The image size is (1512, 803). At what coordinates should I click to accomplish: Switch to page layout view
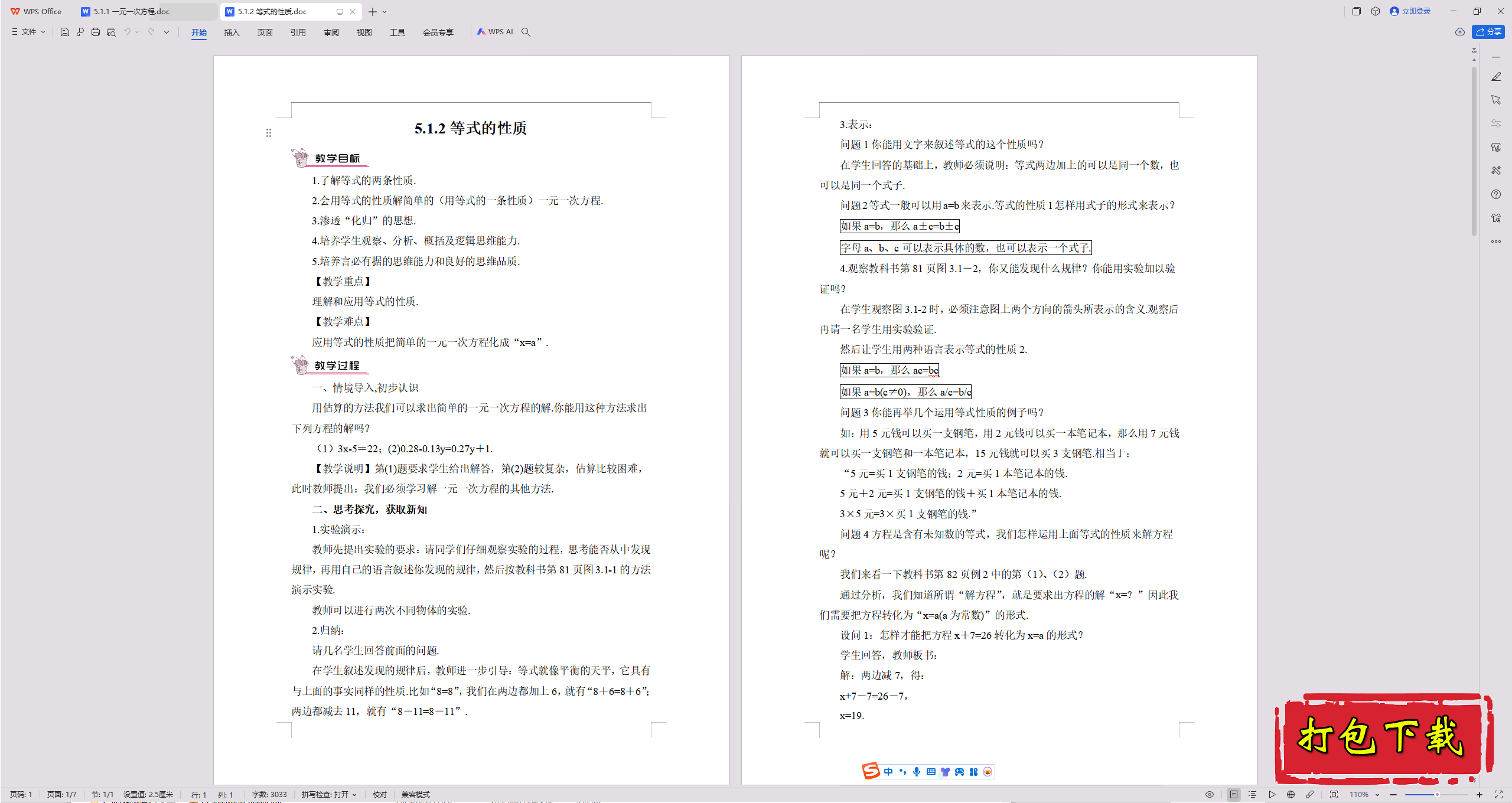click(1234, 795)
